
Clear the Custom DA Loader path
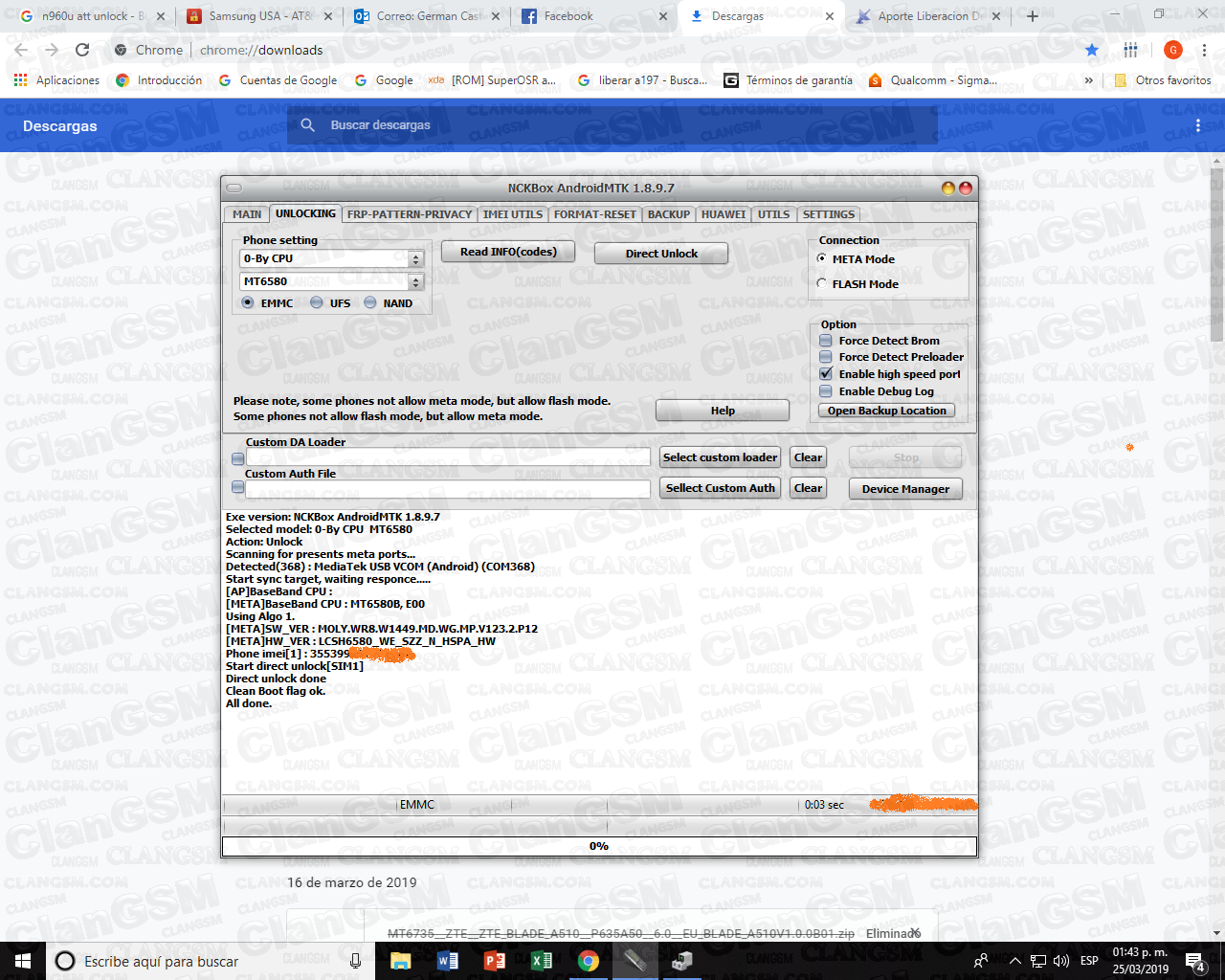click(808, 457)
